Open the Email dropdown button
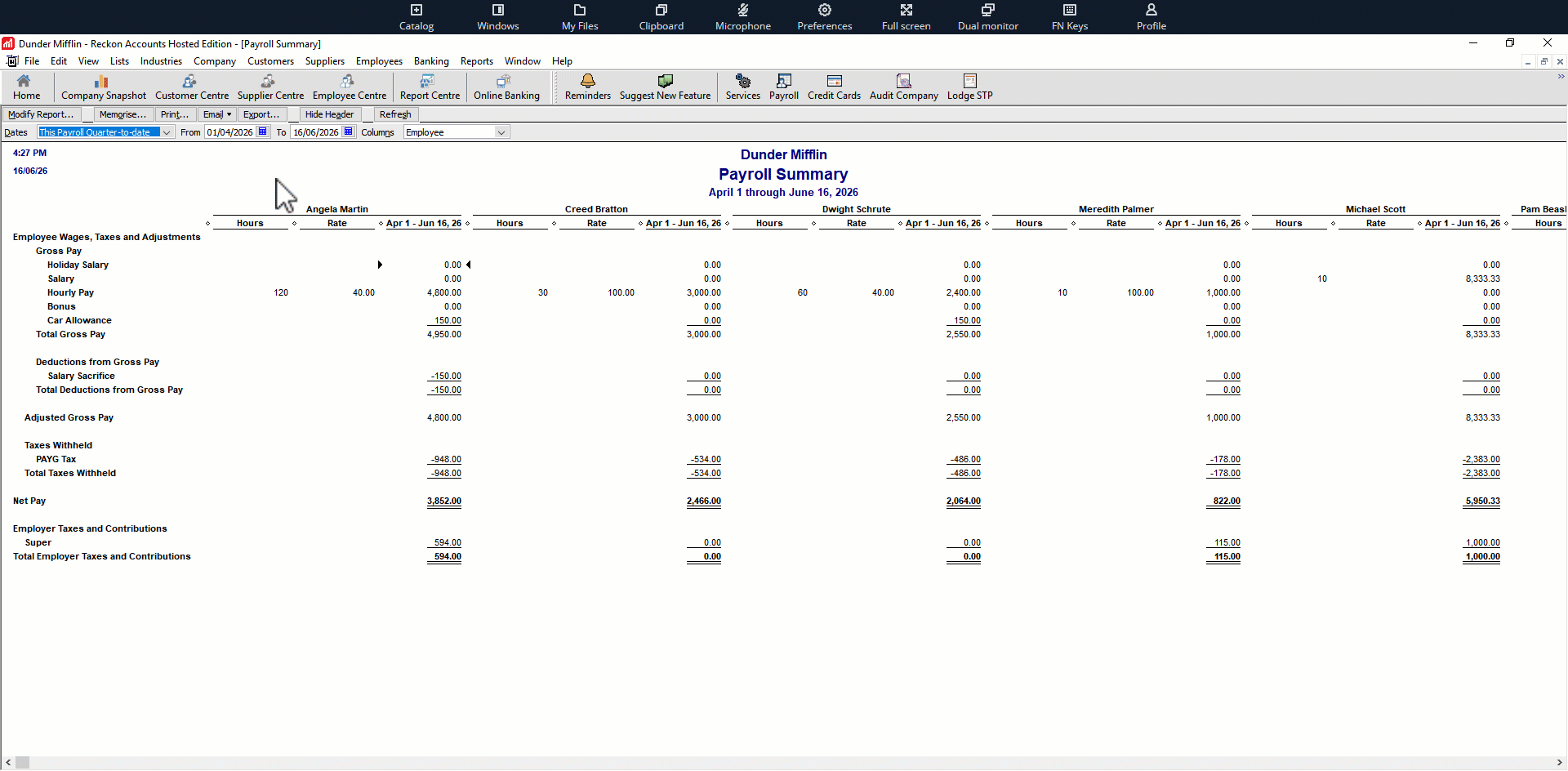 click(217, 114)
